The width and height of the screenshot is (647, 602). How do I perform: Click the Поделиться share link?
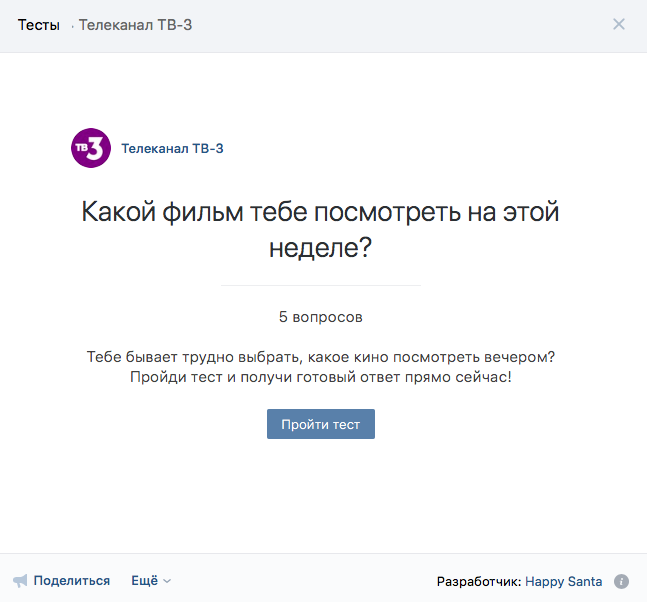tap(71, 581)
